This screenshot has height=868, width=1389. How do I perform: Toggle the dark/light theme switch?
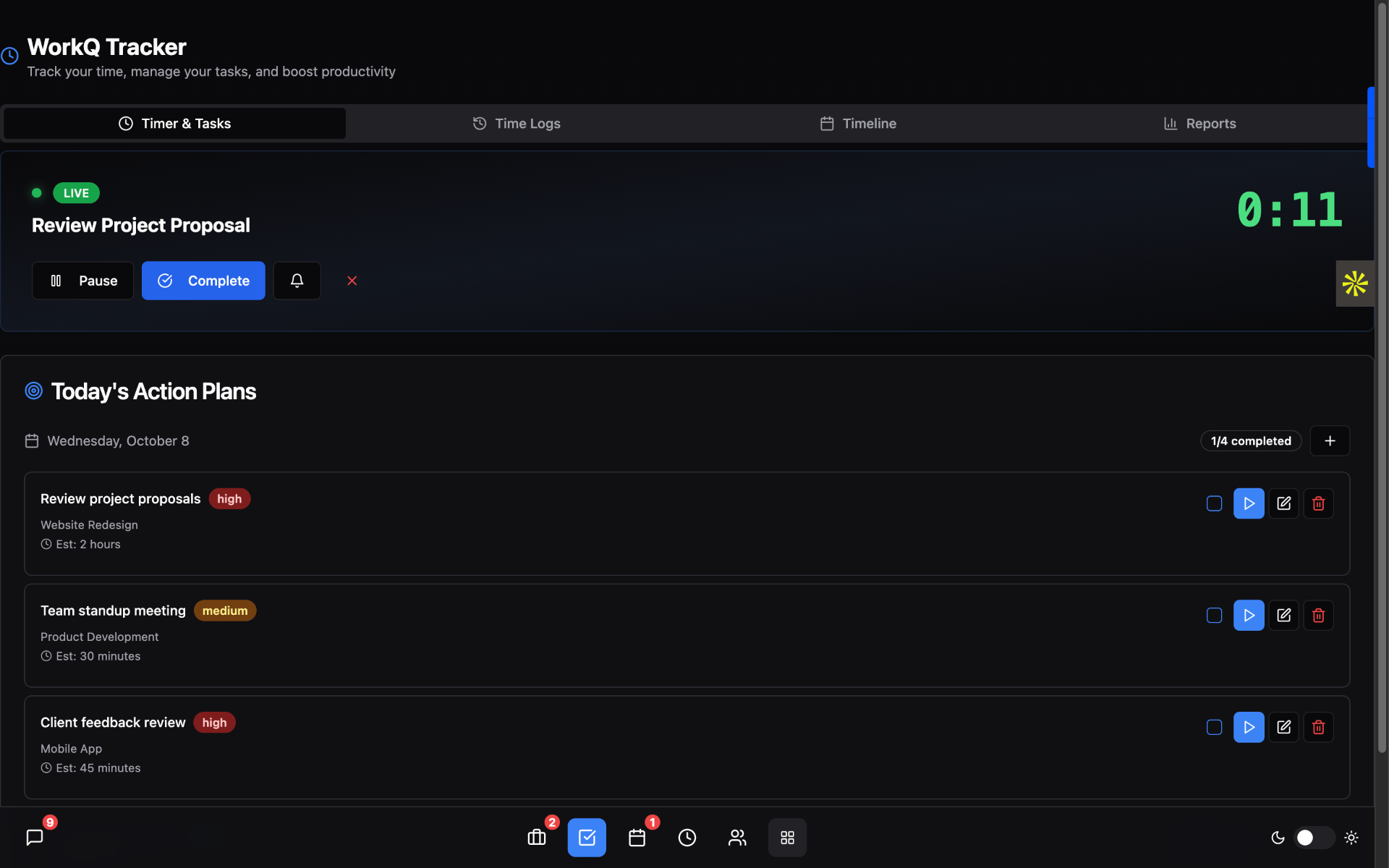[1314, 838]
